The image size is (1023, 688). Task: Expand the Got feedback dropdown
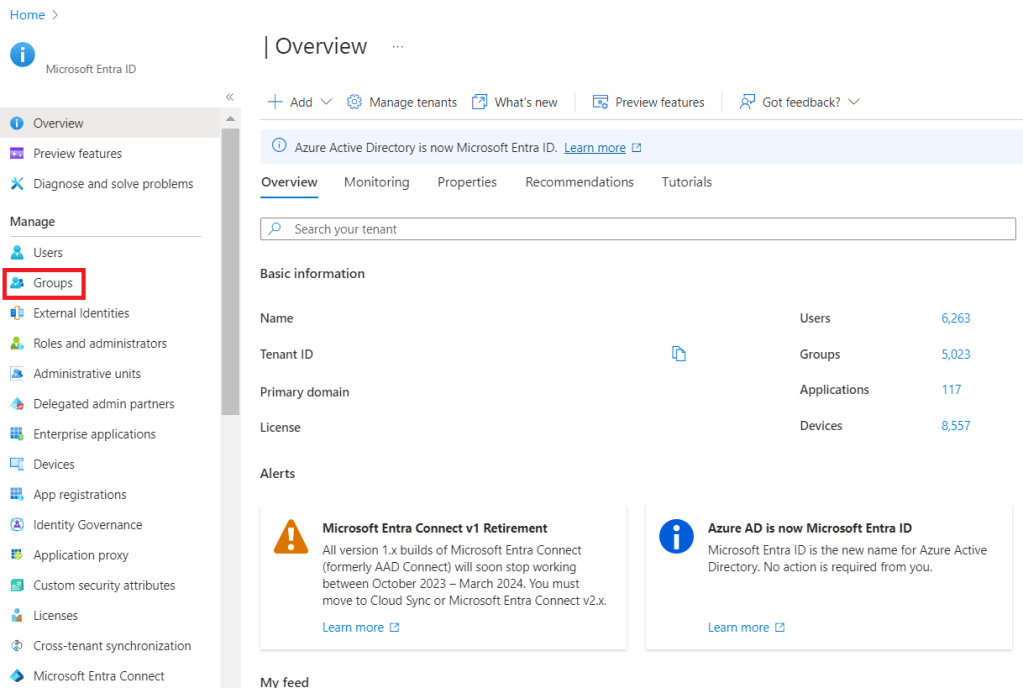click(798, 101)
